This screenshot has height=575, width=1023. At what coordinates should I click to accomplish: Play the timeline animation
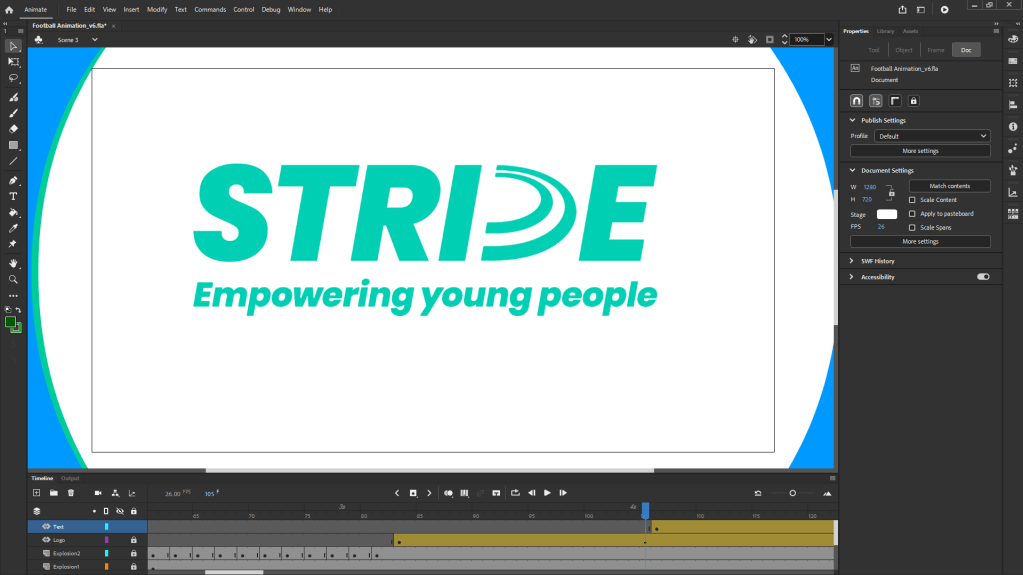tap(547, 493)
